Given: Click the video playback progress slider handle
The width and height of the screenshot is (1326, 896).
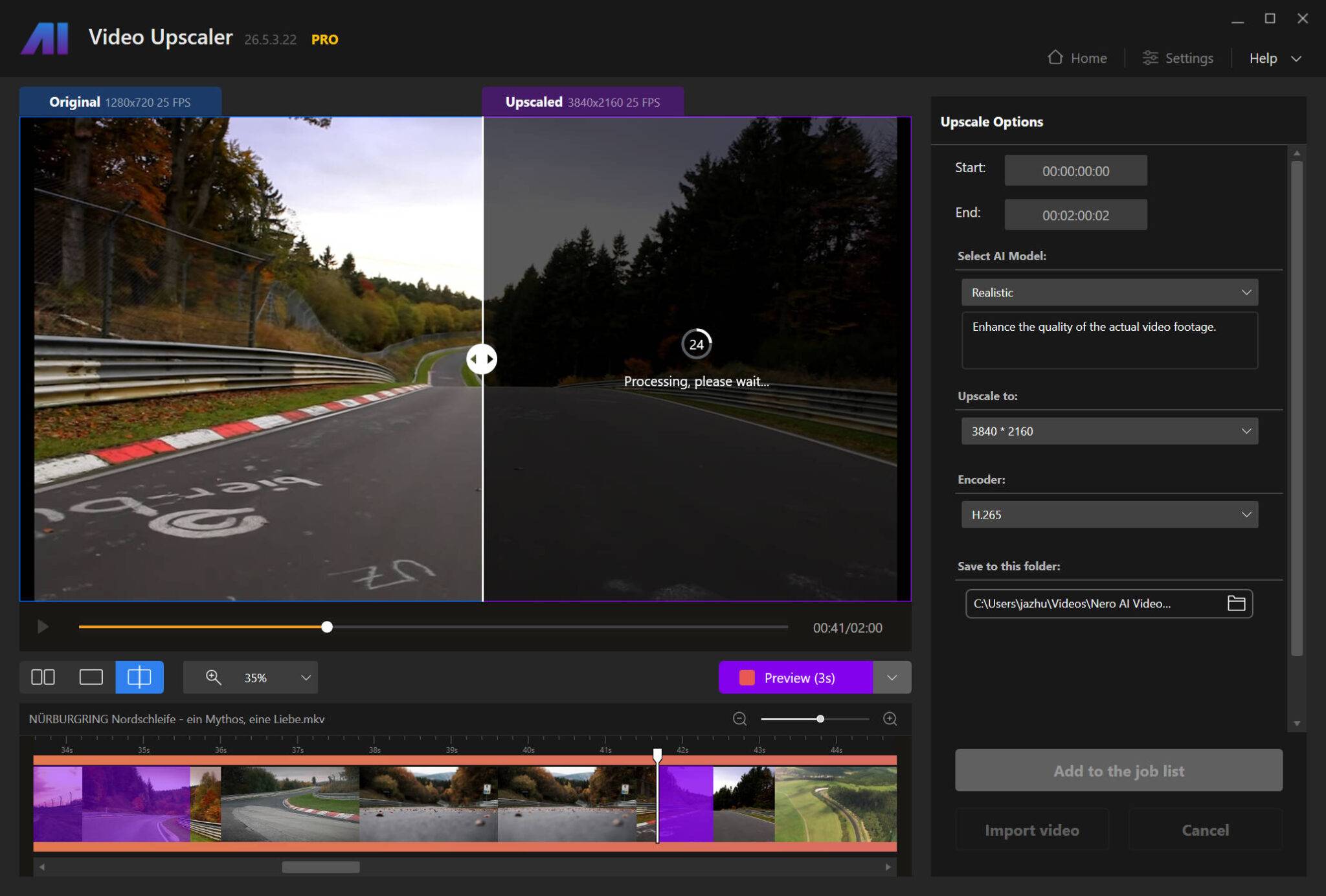Looking at the screenshot, I should [x=327, y=627].
